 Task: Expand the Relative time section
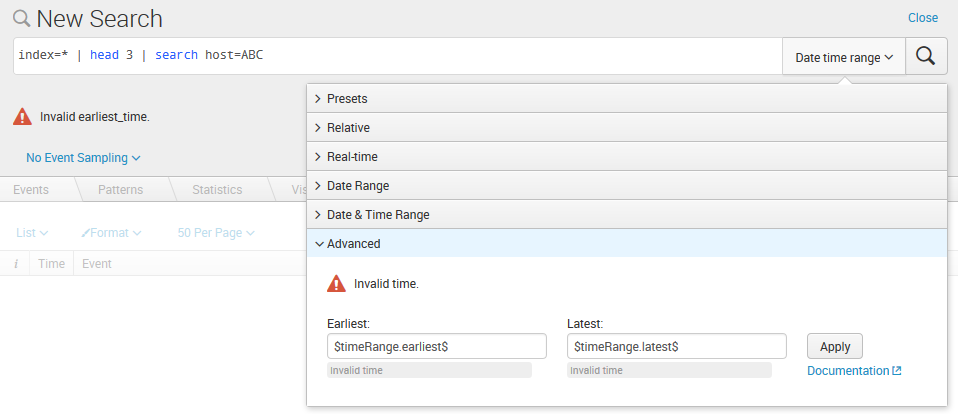(348, 128)
